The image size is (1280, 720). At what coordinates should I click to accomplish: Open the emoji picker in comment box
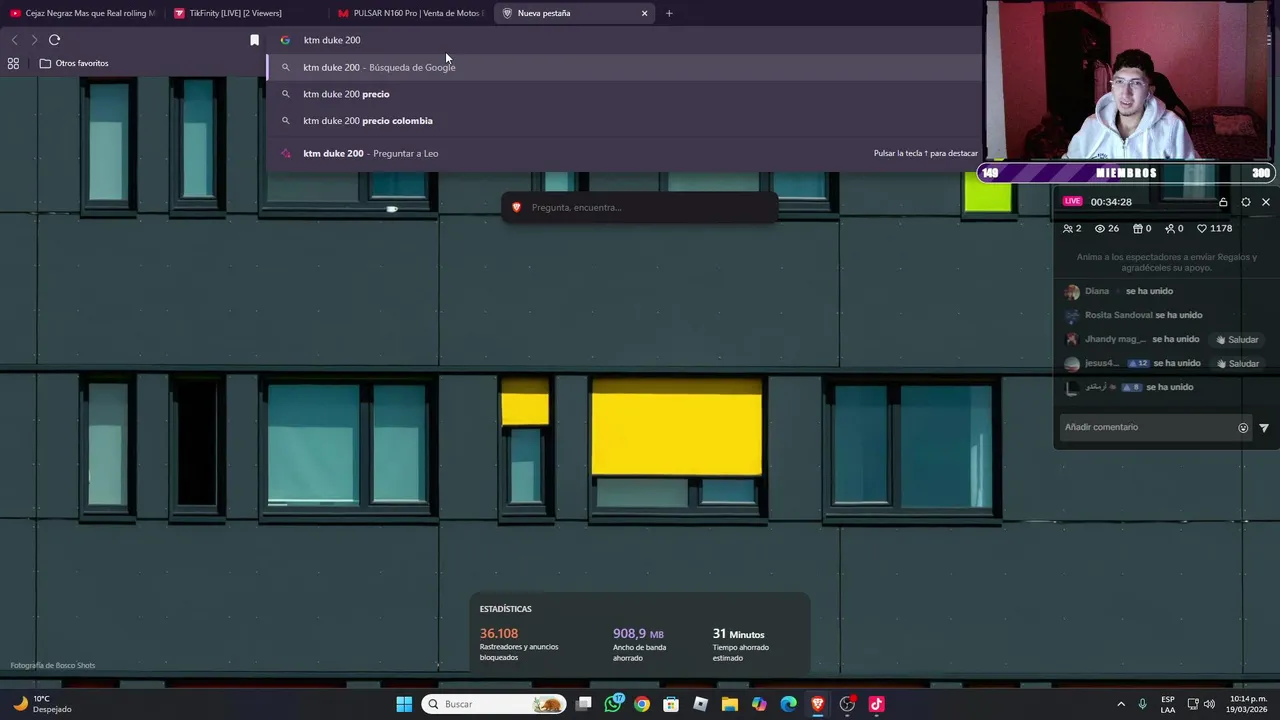pos(1243,428)
